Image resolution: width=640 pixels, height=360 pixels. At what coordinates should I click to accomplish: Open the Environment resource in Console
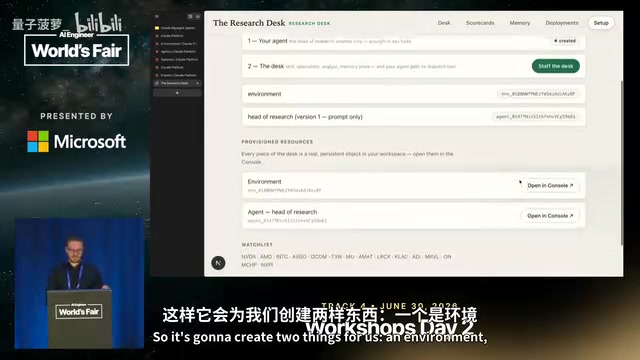[550, 185]
